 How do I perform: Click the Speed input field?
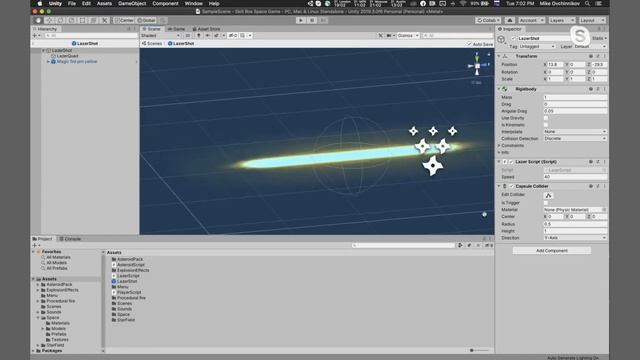(575, 177)
